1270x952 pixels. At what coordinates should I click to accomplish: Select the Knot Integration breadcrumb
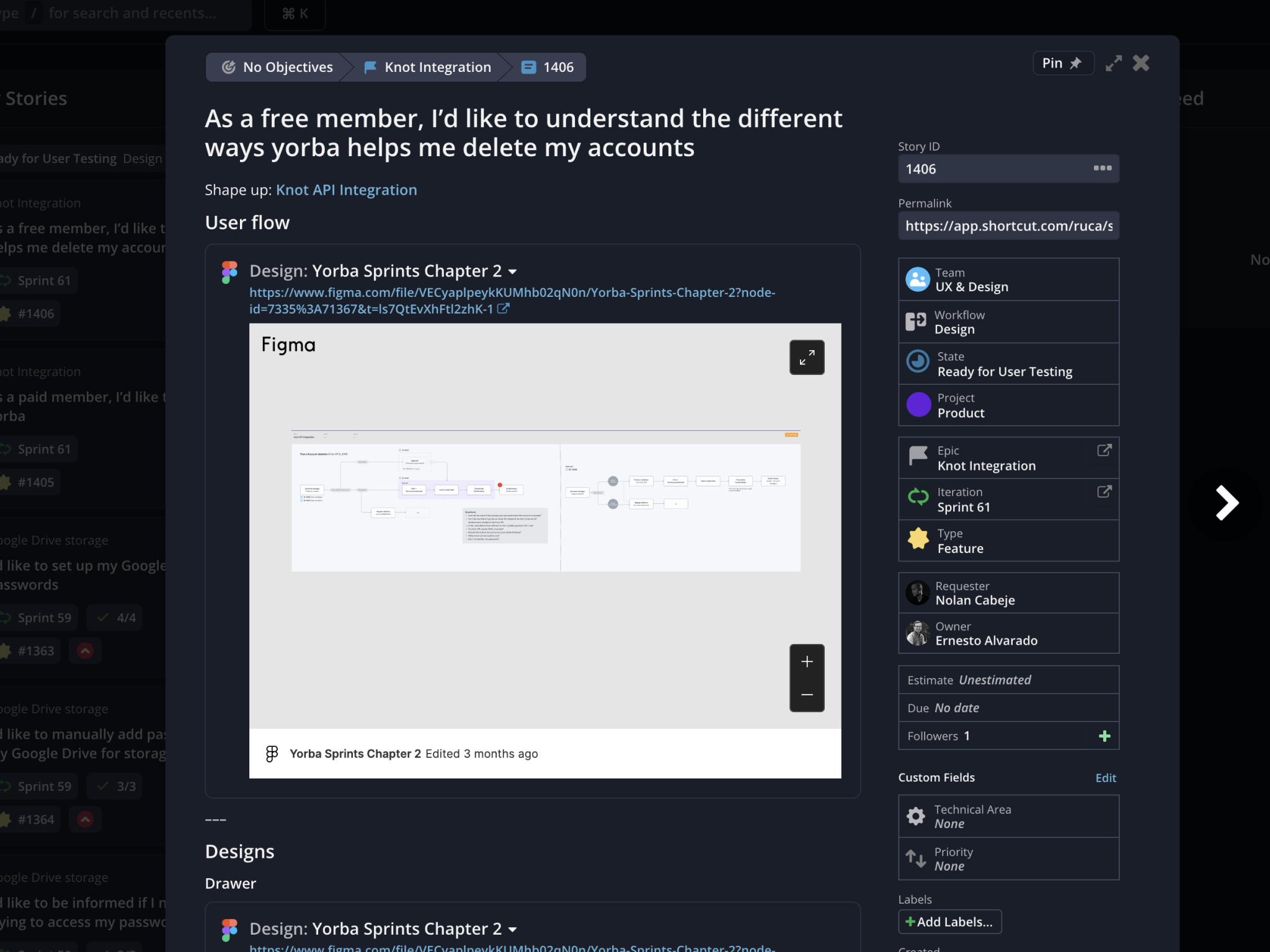tap(428, 67)
